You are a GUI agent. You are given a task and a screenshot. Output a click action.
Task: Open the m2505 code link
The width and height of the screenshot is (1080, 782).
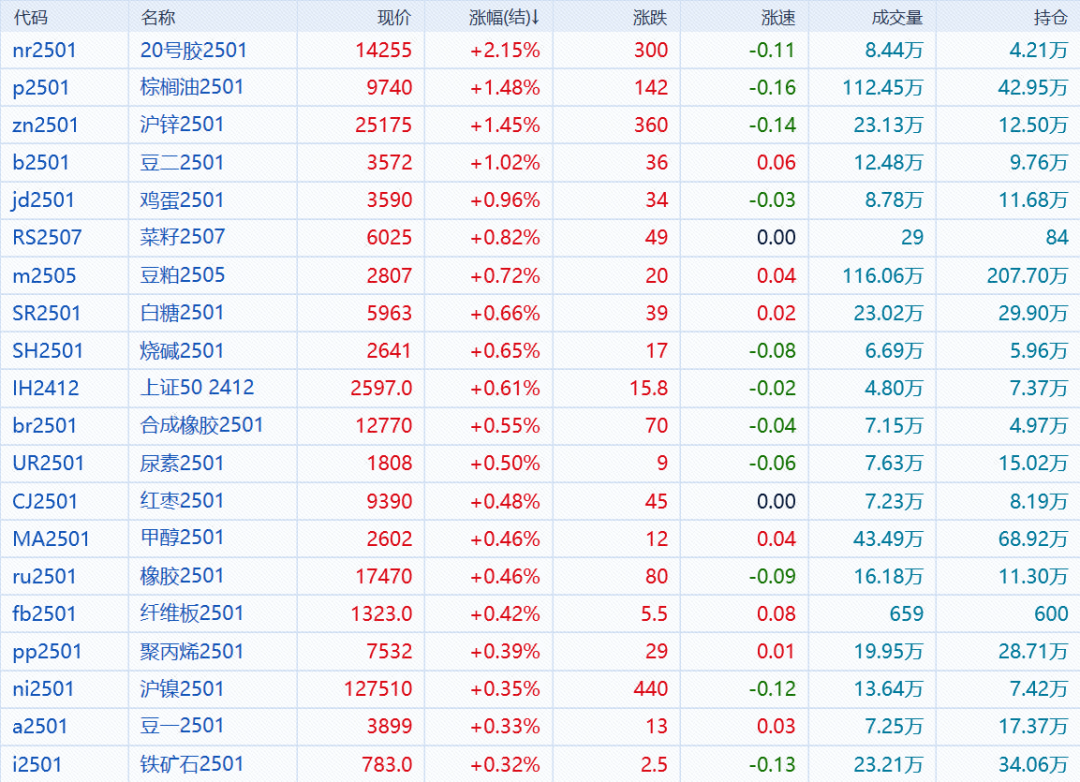tap(44, 276)
